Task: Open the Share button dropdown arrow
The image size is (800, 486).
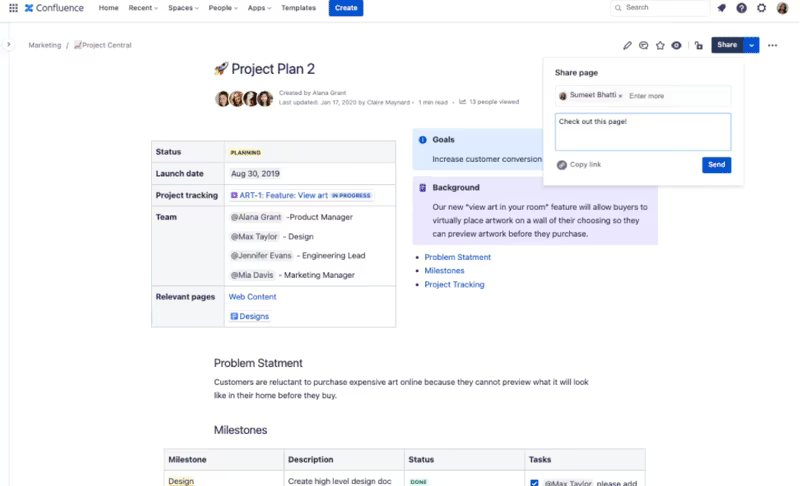Action: click(x=751, y=45)
